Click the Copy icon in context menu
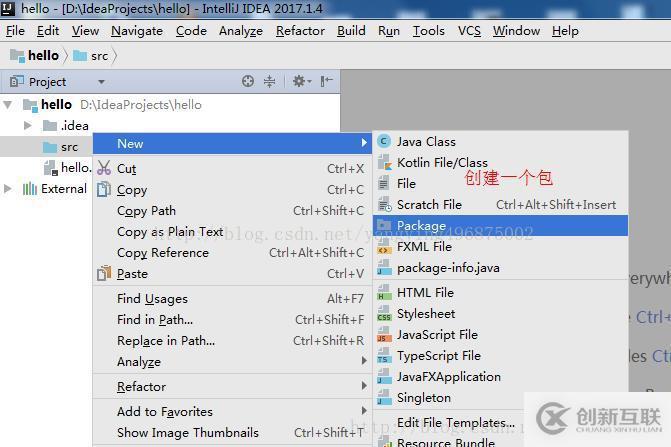The height and width of the screenshot is (447, 671). [104, 189]
